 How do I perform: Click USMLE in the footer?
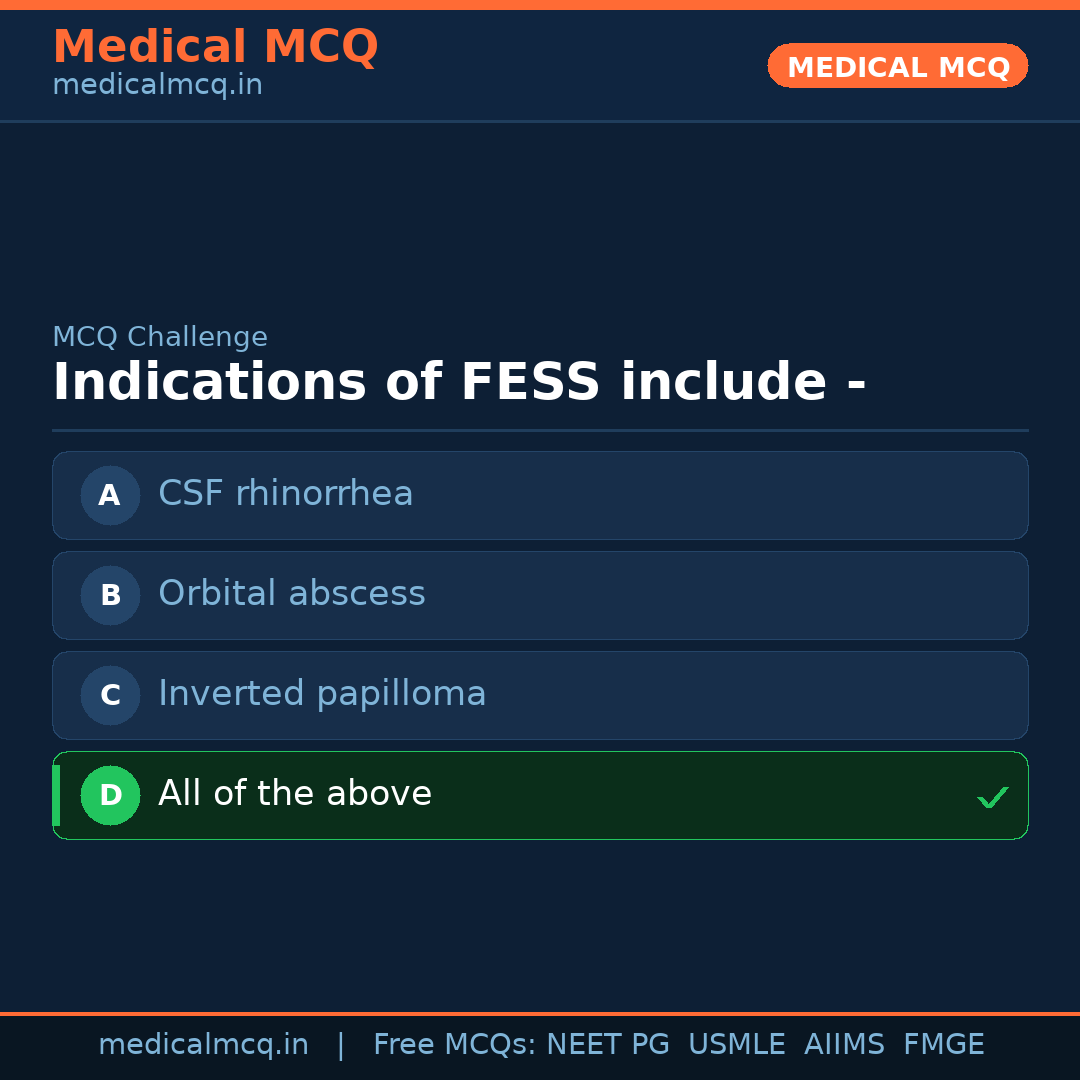tap(736, 1045)
